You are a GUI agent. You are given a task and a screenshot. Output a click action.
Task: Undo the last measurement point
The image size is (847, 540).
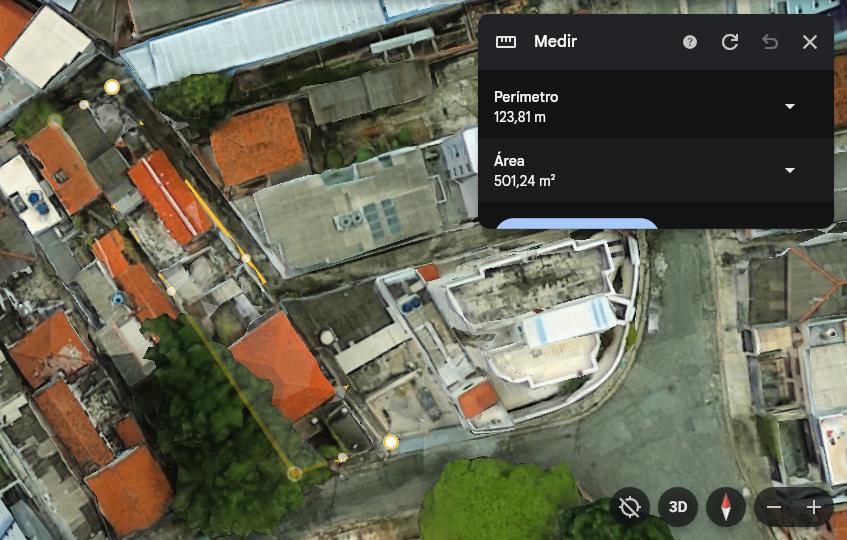point(770,42)
